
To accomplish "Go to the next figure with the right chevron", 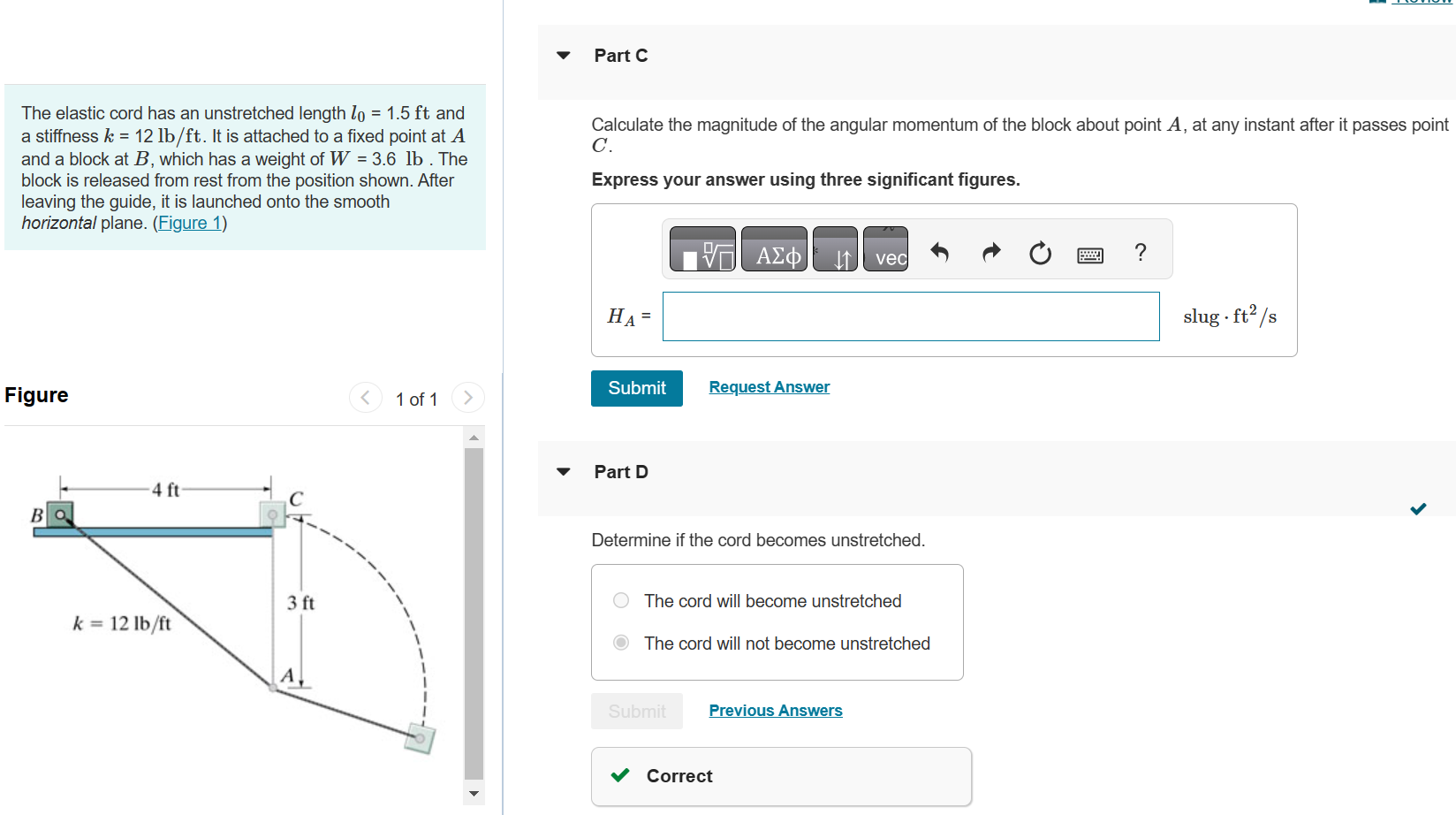I will [467, 398].
